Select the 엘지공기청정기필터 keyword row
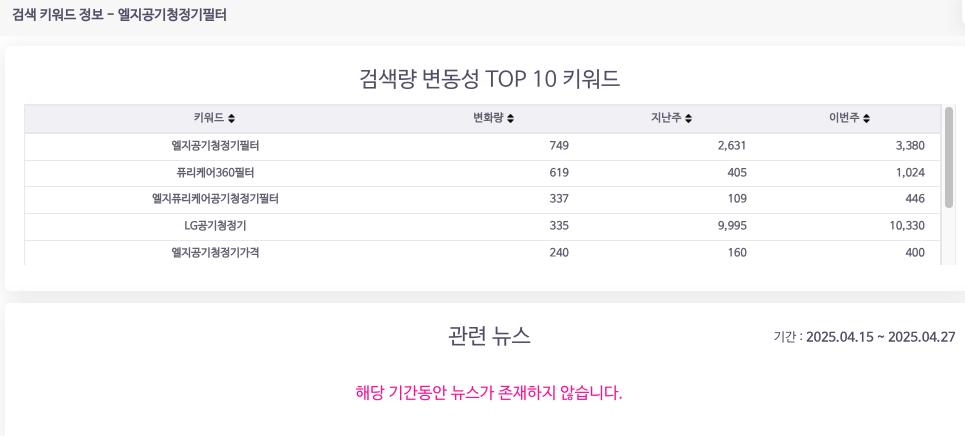Image resolution: width=965 pixels, height=436 pixels. point(215,146)
